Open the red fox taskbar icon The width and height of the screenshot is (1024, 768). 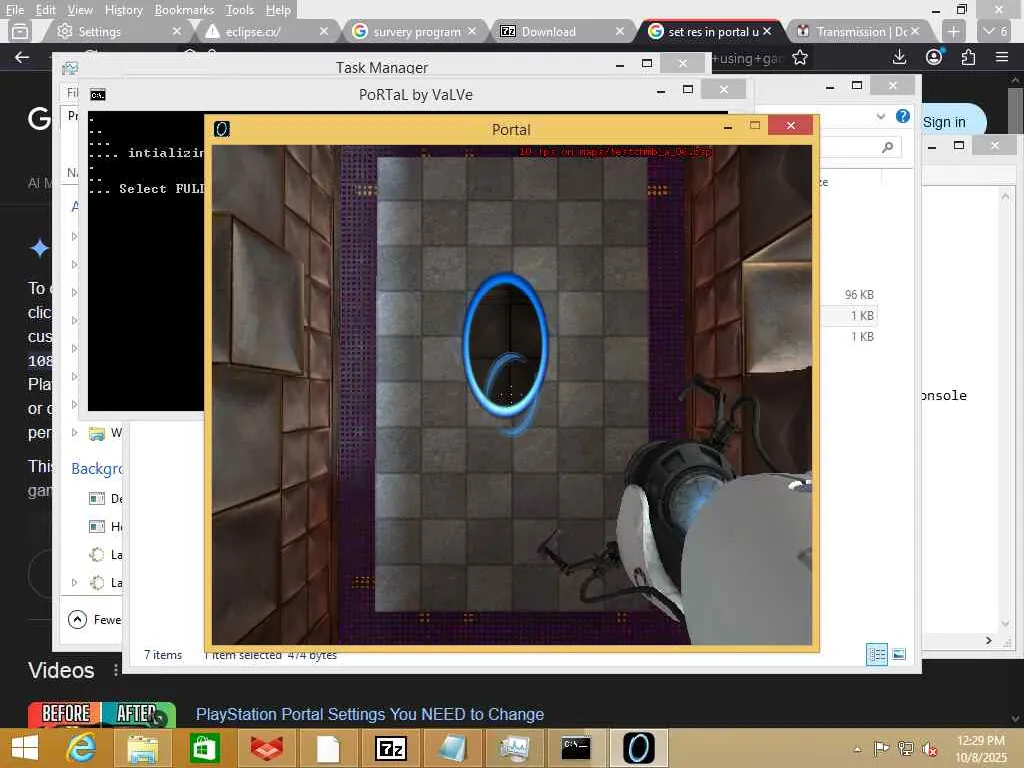(266, 748)
